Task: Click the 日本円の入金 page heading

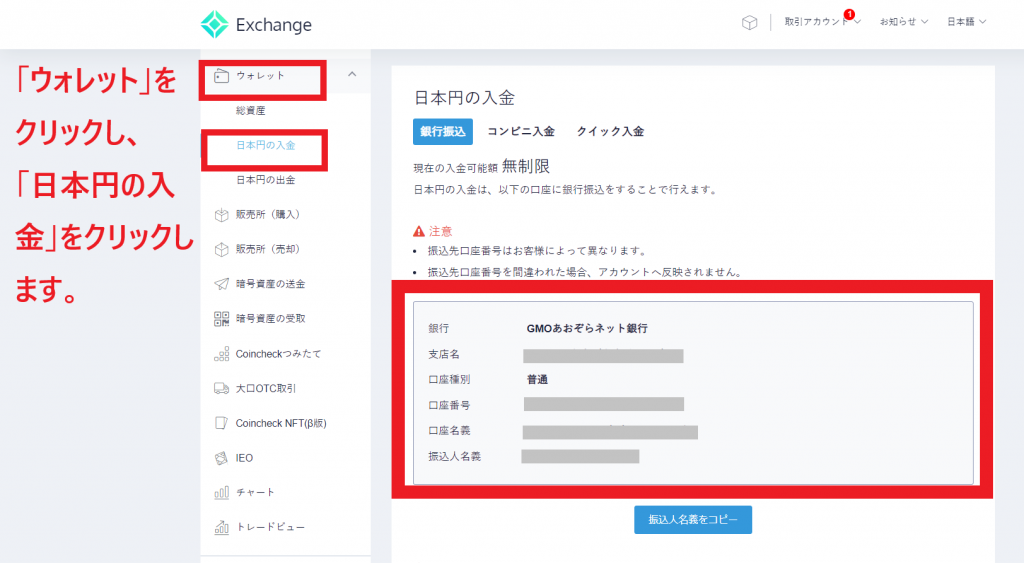Action: pos(464,98)
